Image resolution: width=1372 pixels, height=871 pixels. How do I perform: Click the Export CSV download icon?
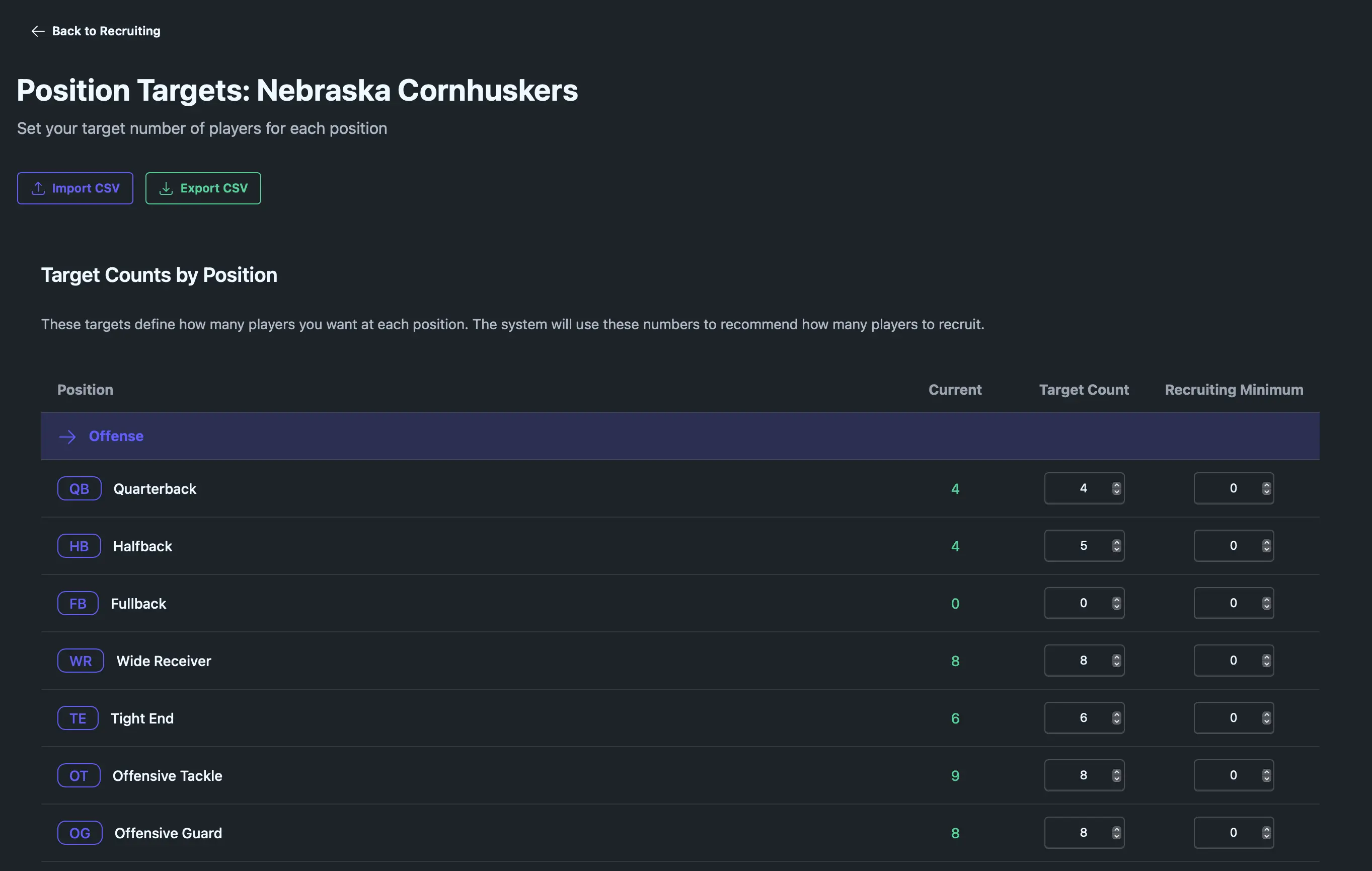pos(166,188)
